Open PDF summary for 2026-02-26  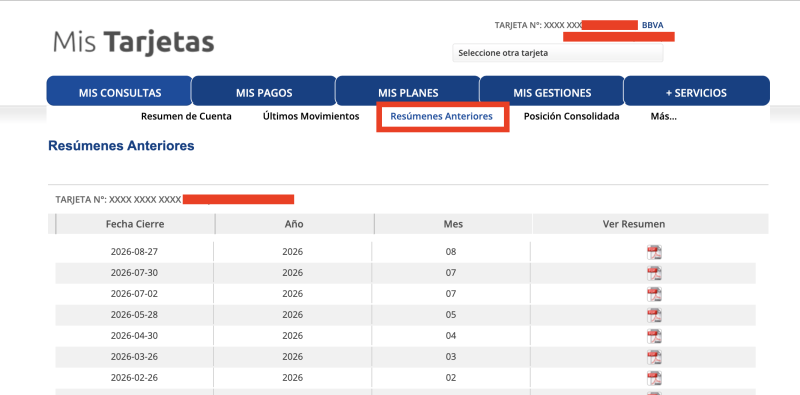pyautogui.click(x=654, y=378)
